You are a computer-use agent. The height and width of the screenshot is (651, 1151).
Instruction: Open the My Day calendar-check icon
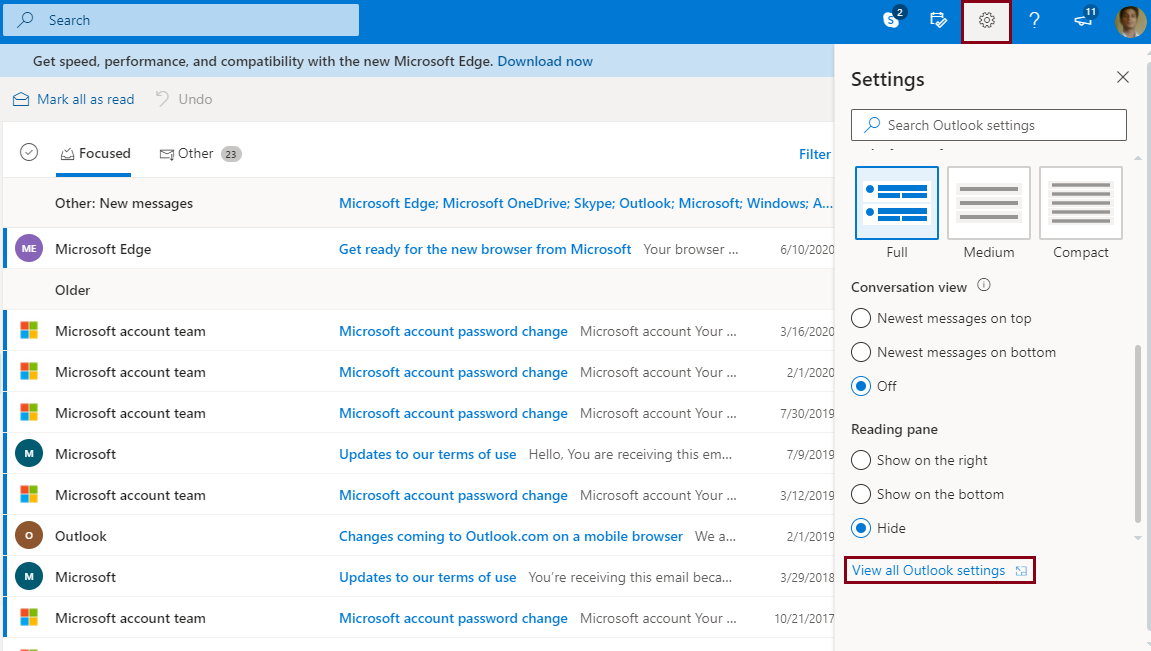point(938,20)
